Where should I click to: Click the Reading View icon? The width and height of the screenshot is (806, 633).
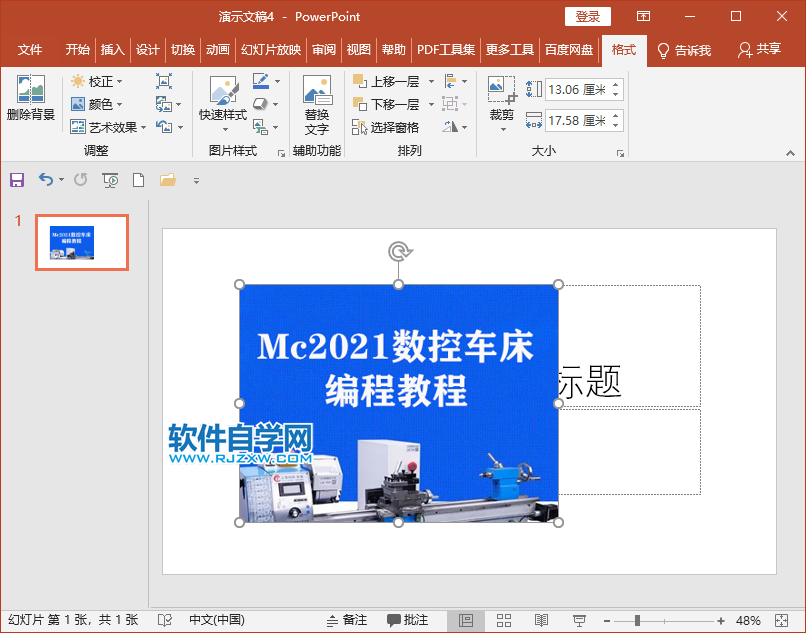541,619
